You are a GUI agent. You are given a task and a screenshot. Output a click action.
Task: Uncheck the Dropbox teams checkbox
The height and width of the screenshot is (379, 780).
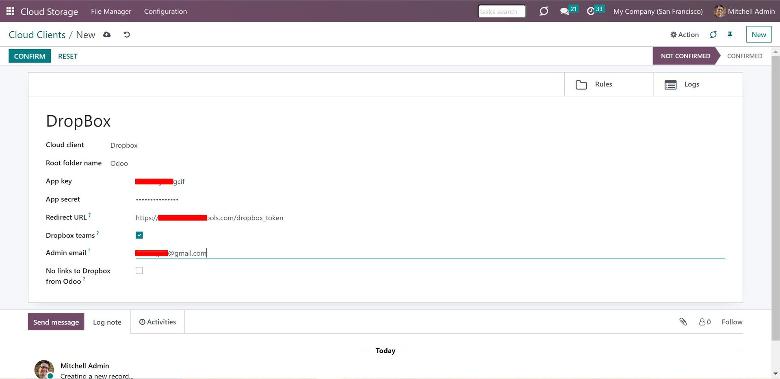(139, 235)
